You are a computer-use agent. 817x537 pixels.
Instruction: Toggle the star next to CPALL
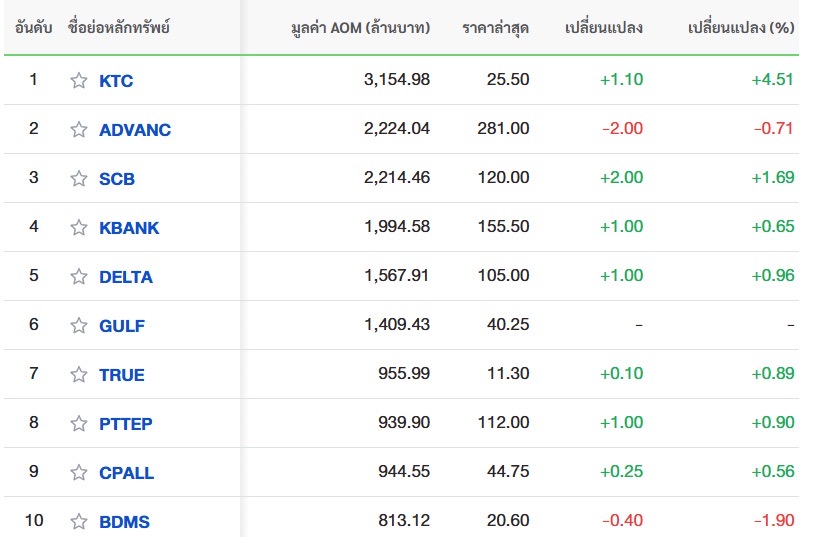coord(79,472)
